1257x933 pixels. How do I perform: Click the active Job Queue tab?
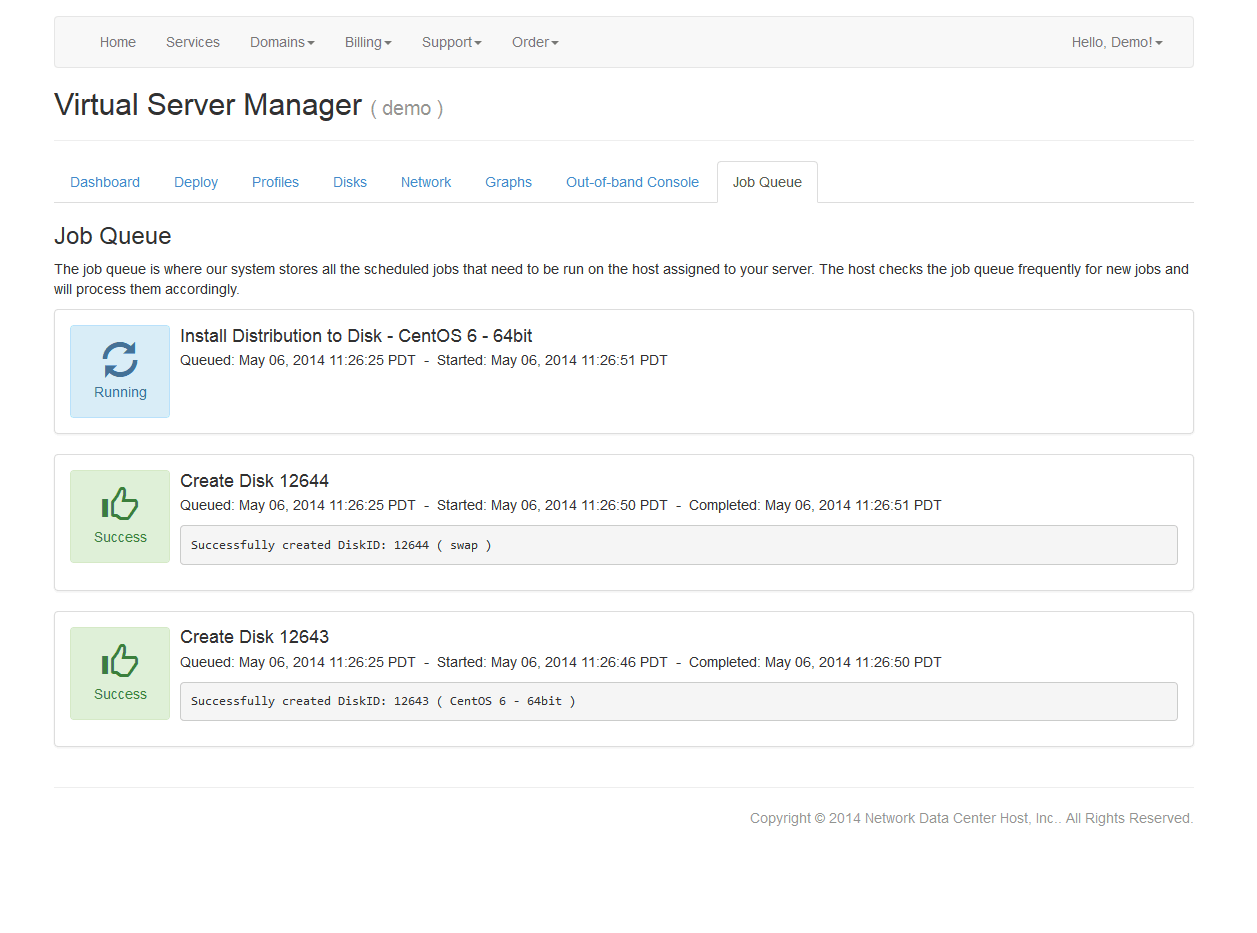(x=767, y=182)
